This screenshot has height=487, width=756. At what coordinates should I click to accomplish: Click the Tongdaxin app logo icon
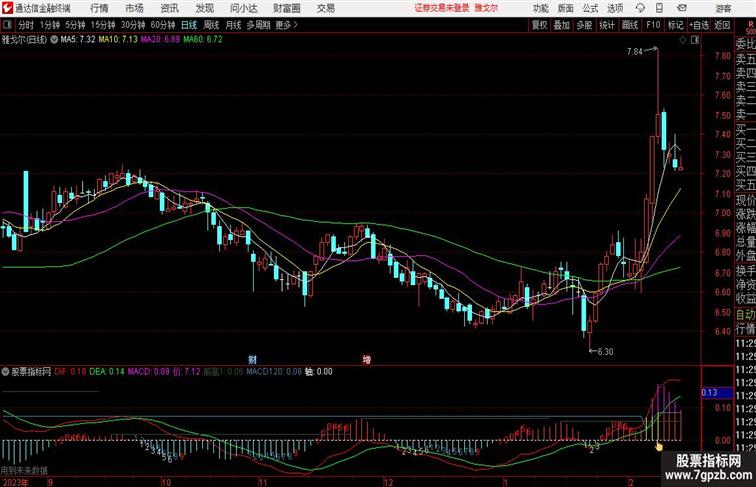pyautogui.click(x=7, y=8)
